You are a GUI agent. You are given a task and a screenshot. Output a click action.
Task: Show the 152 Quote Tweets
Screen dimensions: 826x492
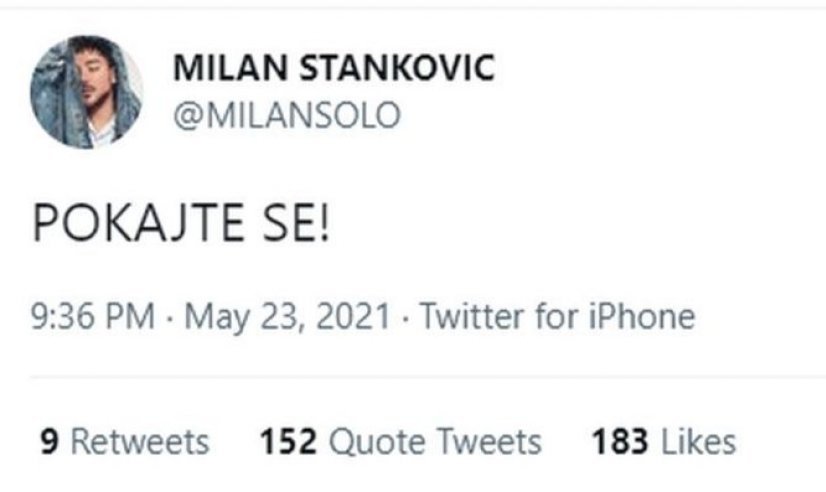coord(400,440)
